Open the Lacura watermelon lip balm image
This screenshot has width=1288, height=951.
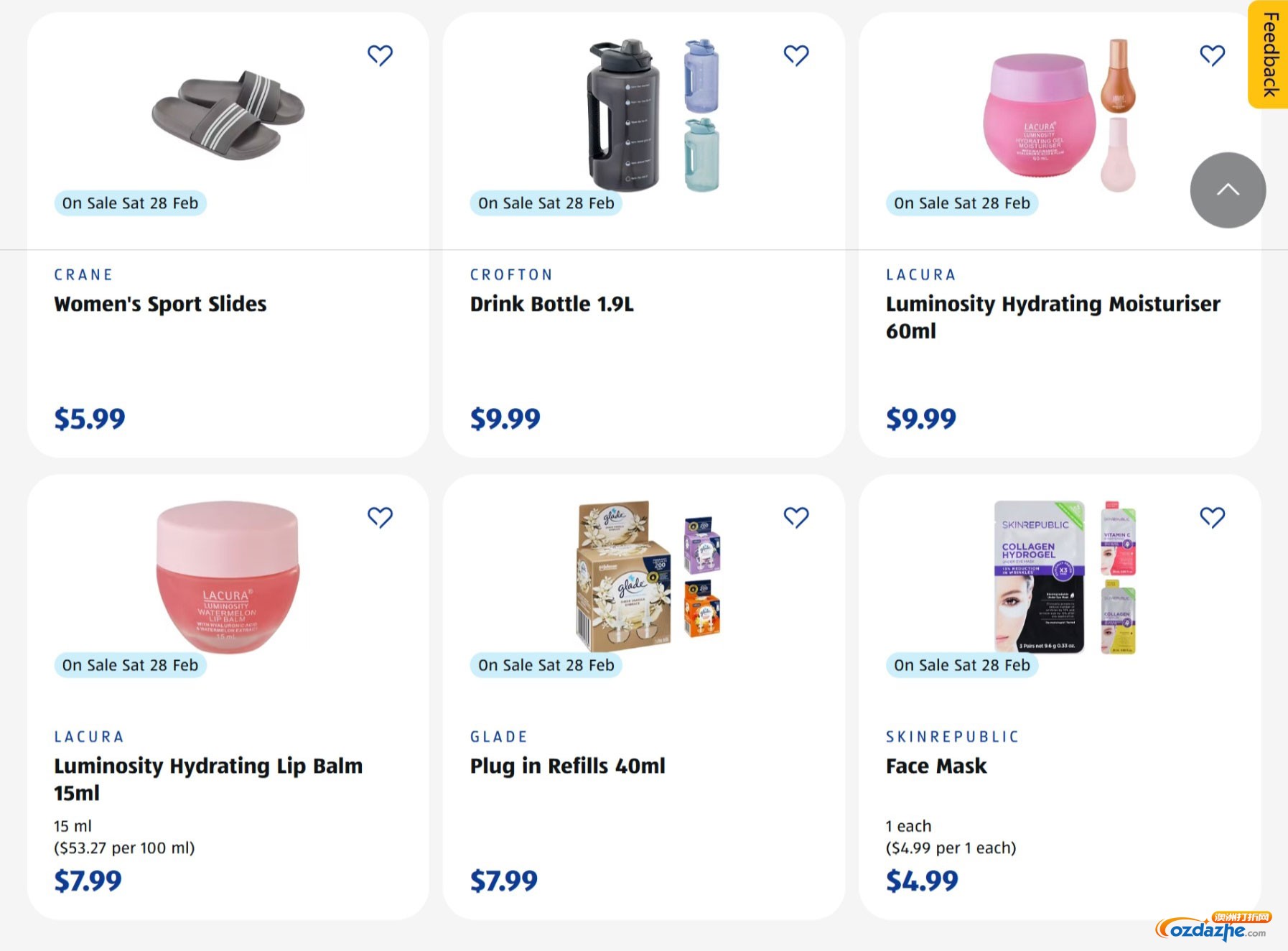tap(228, 575)
